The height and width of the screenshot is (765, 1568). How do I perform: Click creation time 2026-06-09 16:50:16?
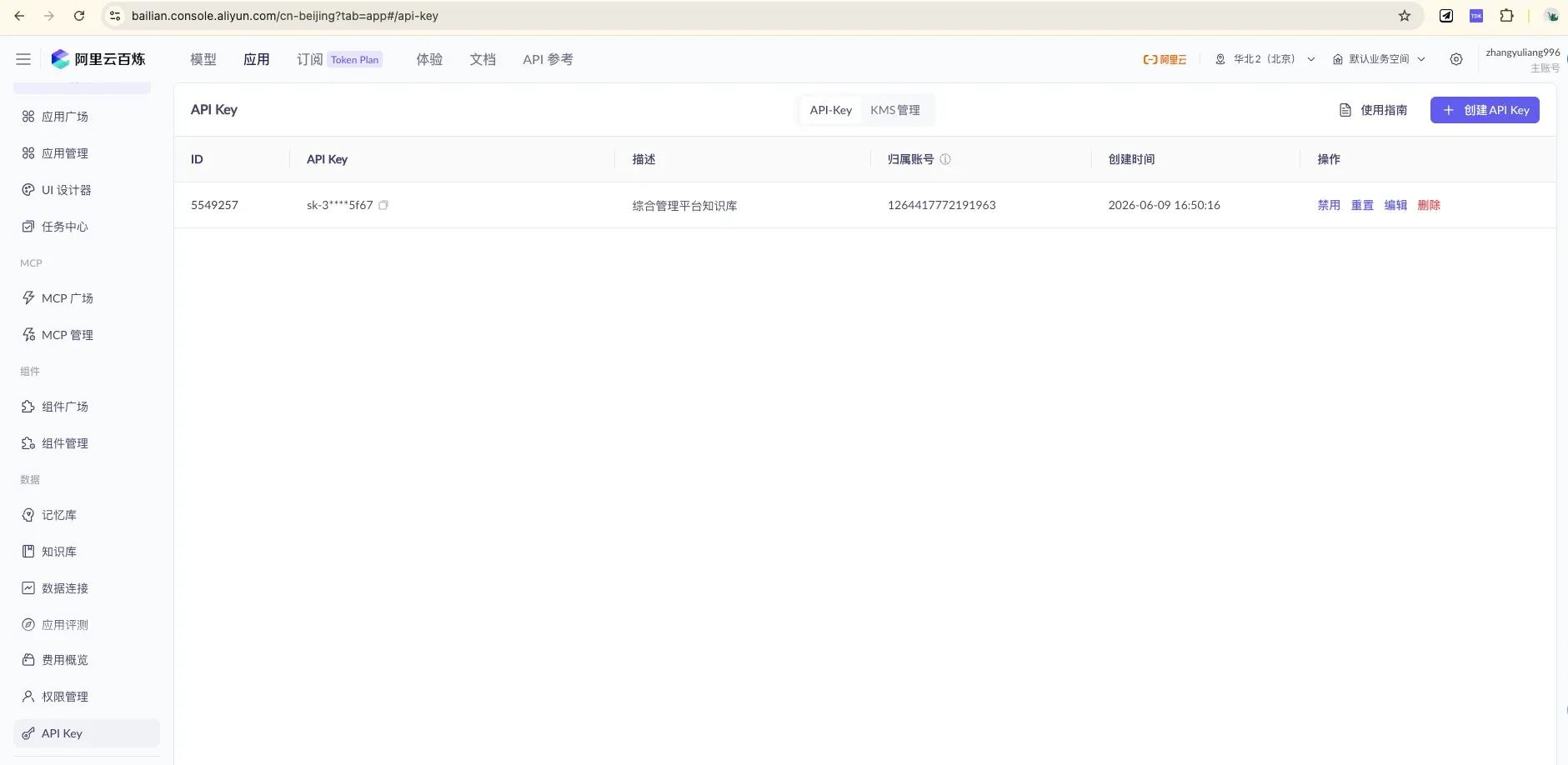(1164, 205)
